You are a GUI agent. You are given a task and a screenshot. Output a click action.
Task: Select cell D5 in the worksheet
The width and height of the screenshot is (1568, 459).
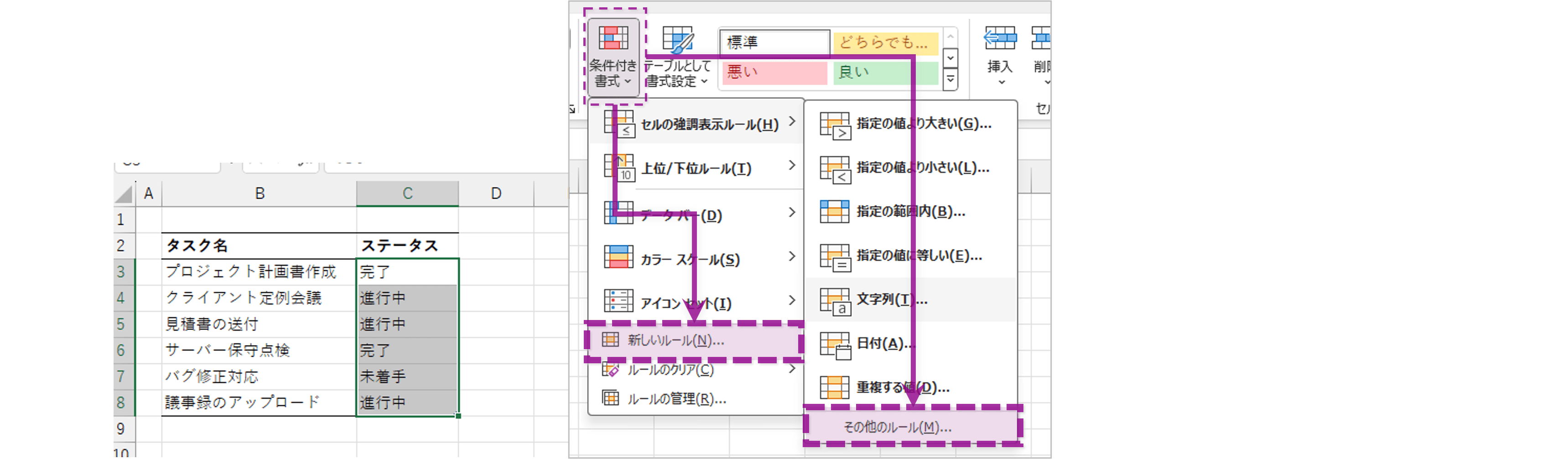tap(496, 324)
